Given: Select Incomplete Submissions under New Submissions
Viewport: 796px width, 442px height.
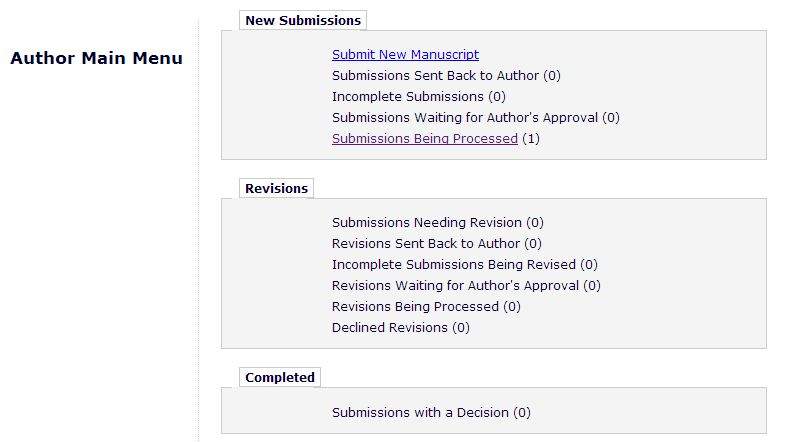Looking at the screenshot, I should 408,97.
